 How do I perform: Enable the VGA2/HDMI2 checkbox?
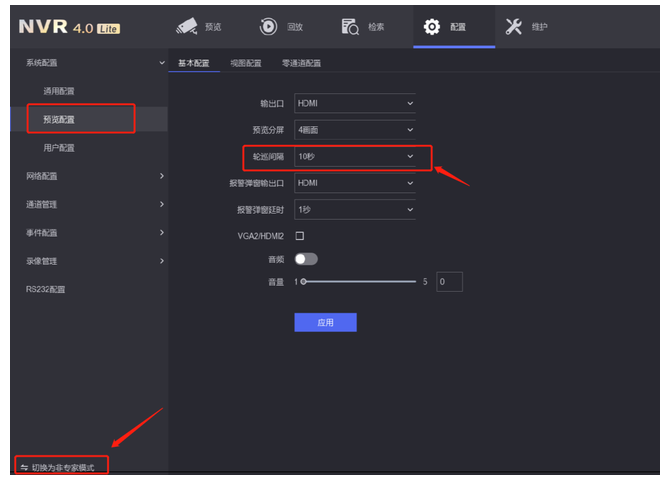(299, 236)
